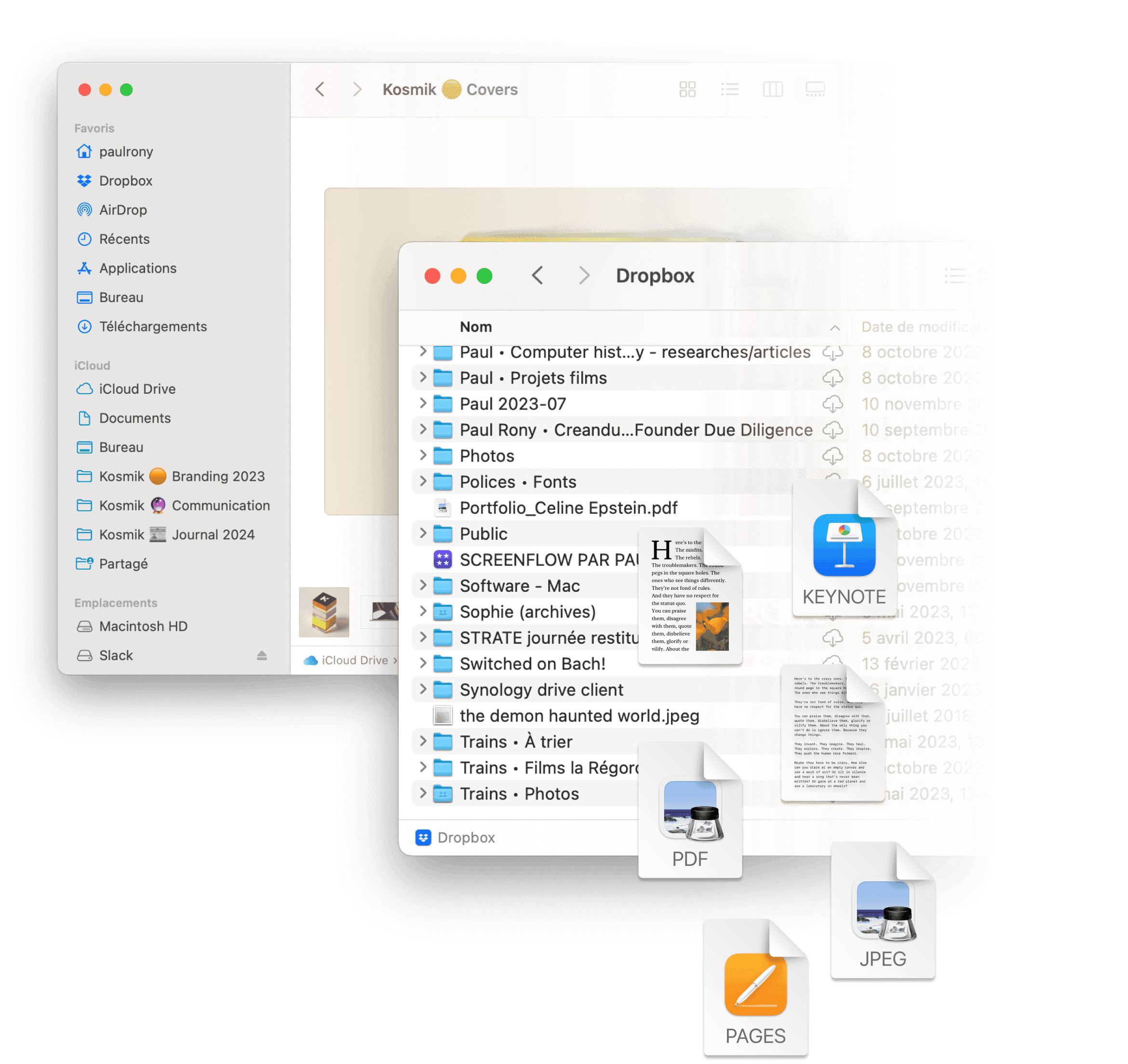Select Portfolio_Celine Epstein.pdf file

pos(568,508)
